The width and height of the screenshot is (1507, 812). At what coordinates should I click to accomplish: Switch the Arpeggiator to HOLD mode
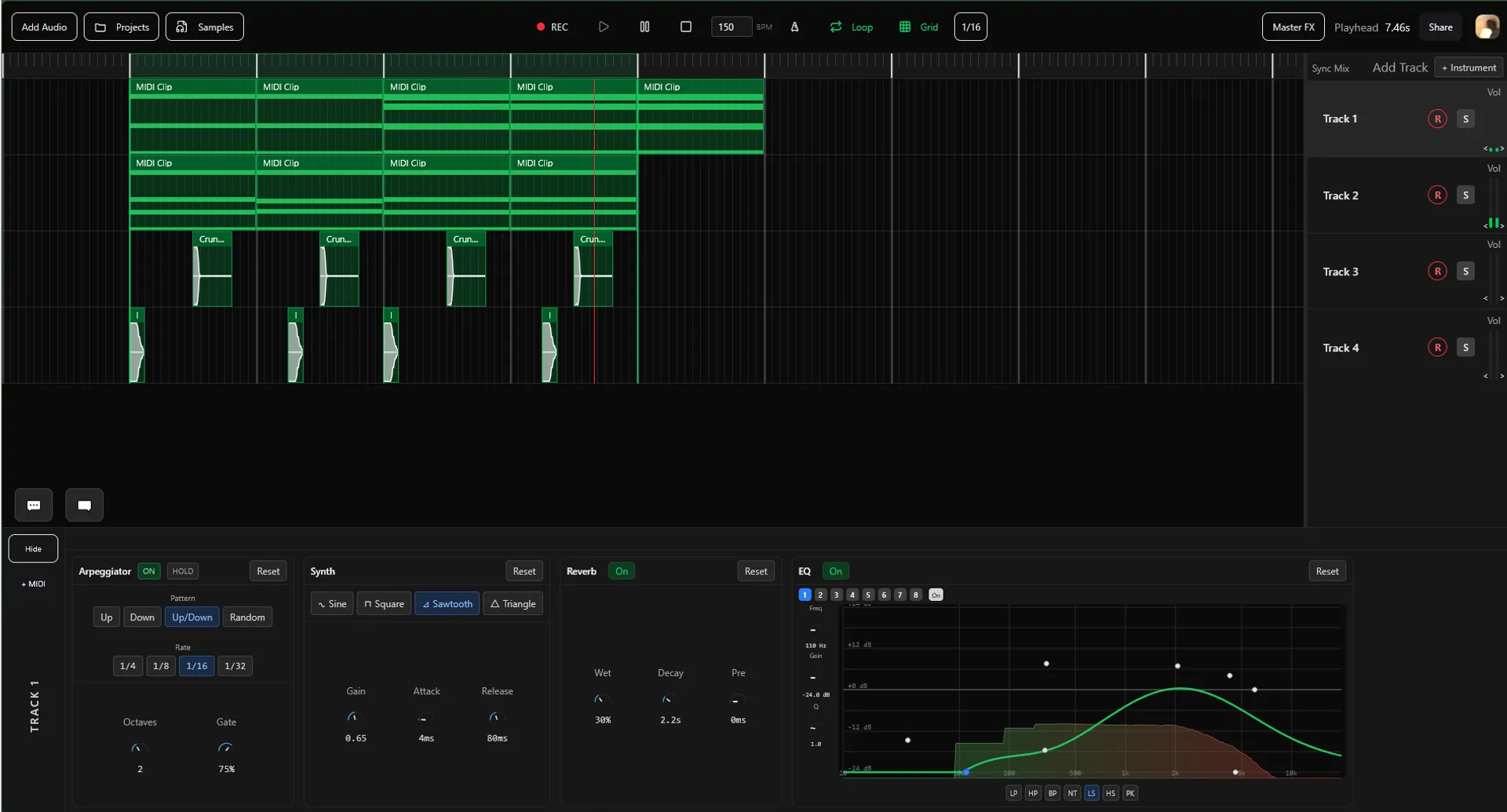(x=182, y=571)
